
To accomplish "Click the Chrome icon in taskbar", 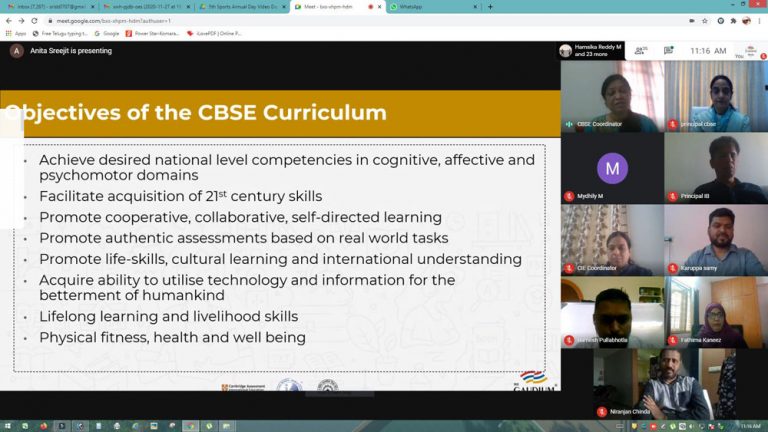I will (190, 426).
